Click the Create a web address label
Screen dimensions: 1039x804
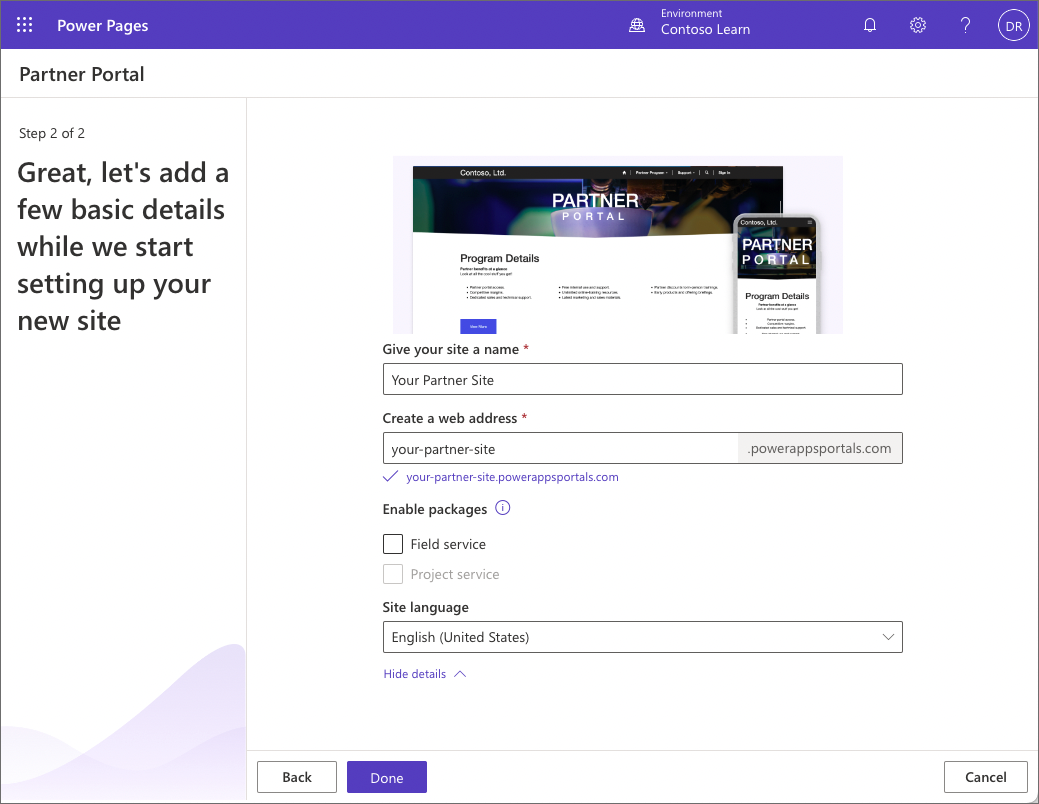click(450, 418)
